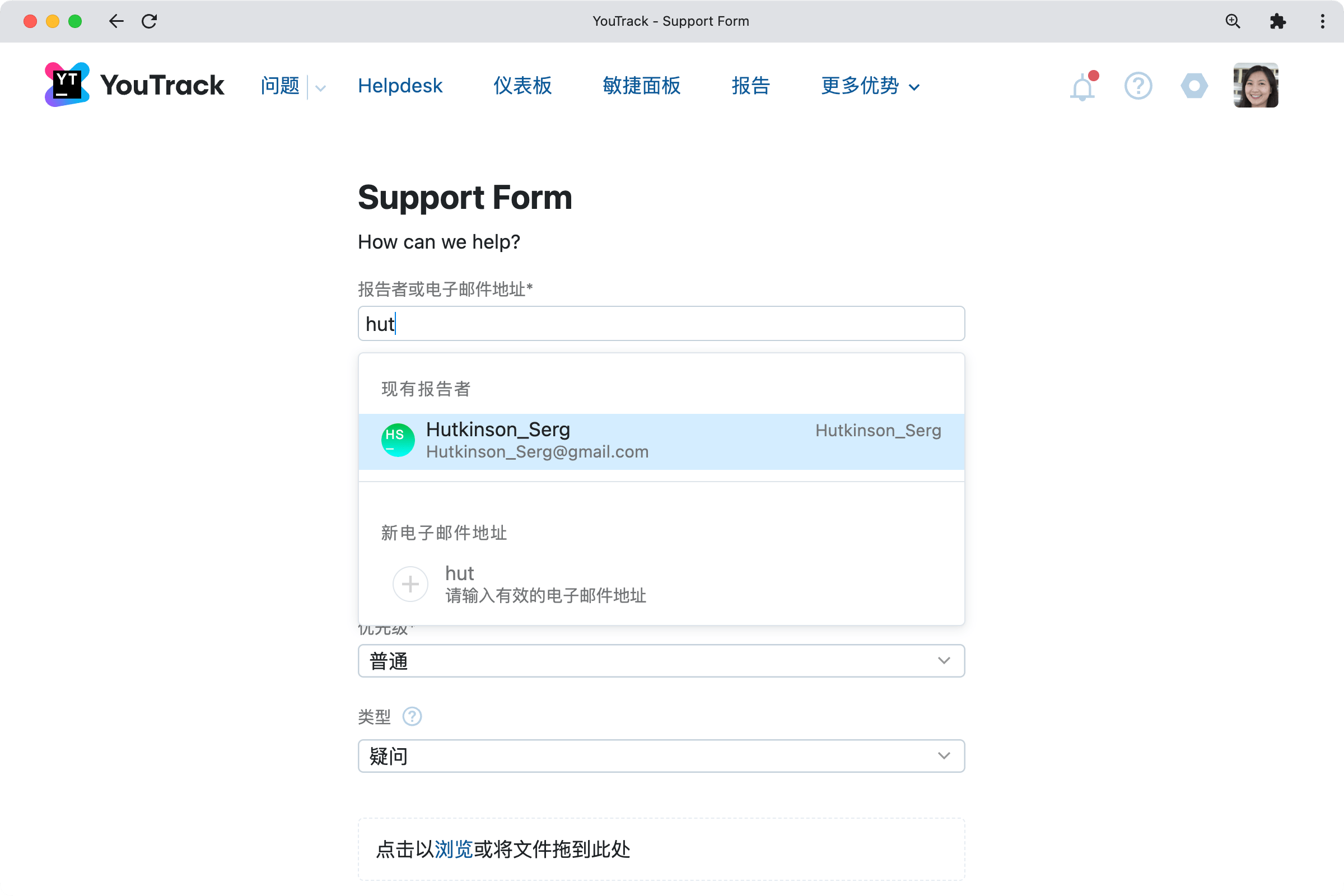Image resolution: width=1344 pixels, height=896 pixels.
Task: Click the plus icon for new email
Action: (x=410, y=584)
